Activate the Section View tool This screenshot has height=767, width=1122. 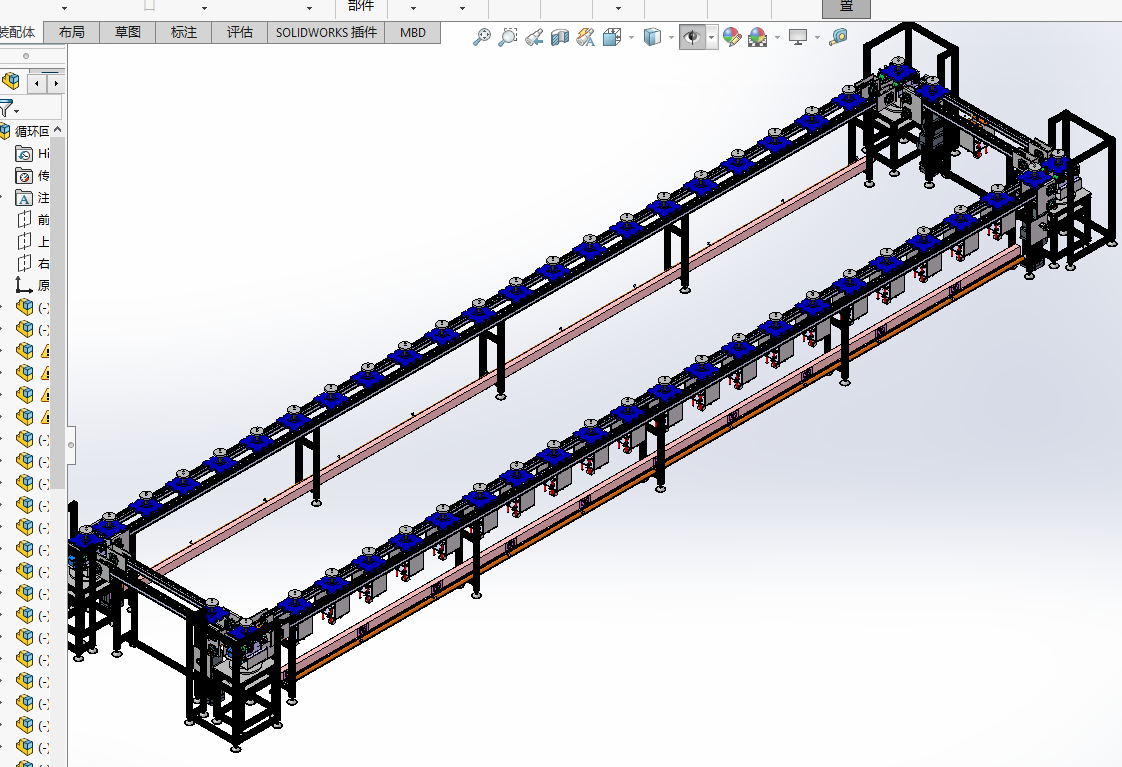pyautogui.click(x=560, y=37)
